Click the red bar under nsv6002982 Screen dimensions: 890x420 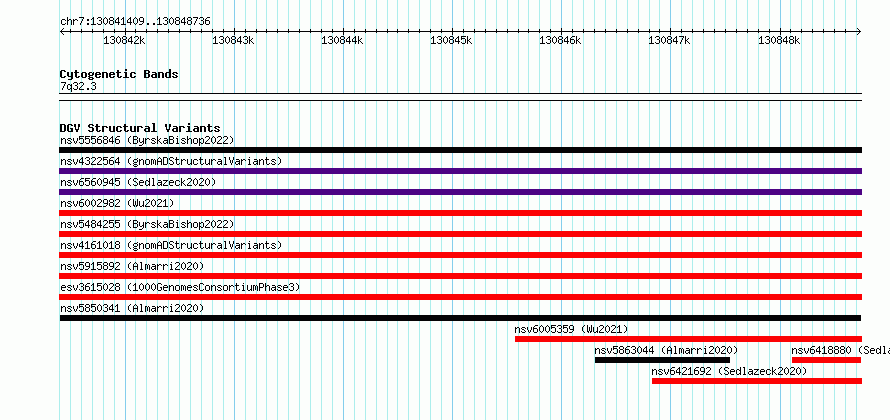point(460,213)
